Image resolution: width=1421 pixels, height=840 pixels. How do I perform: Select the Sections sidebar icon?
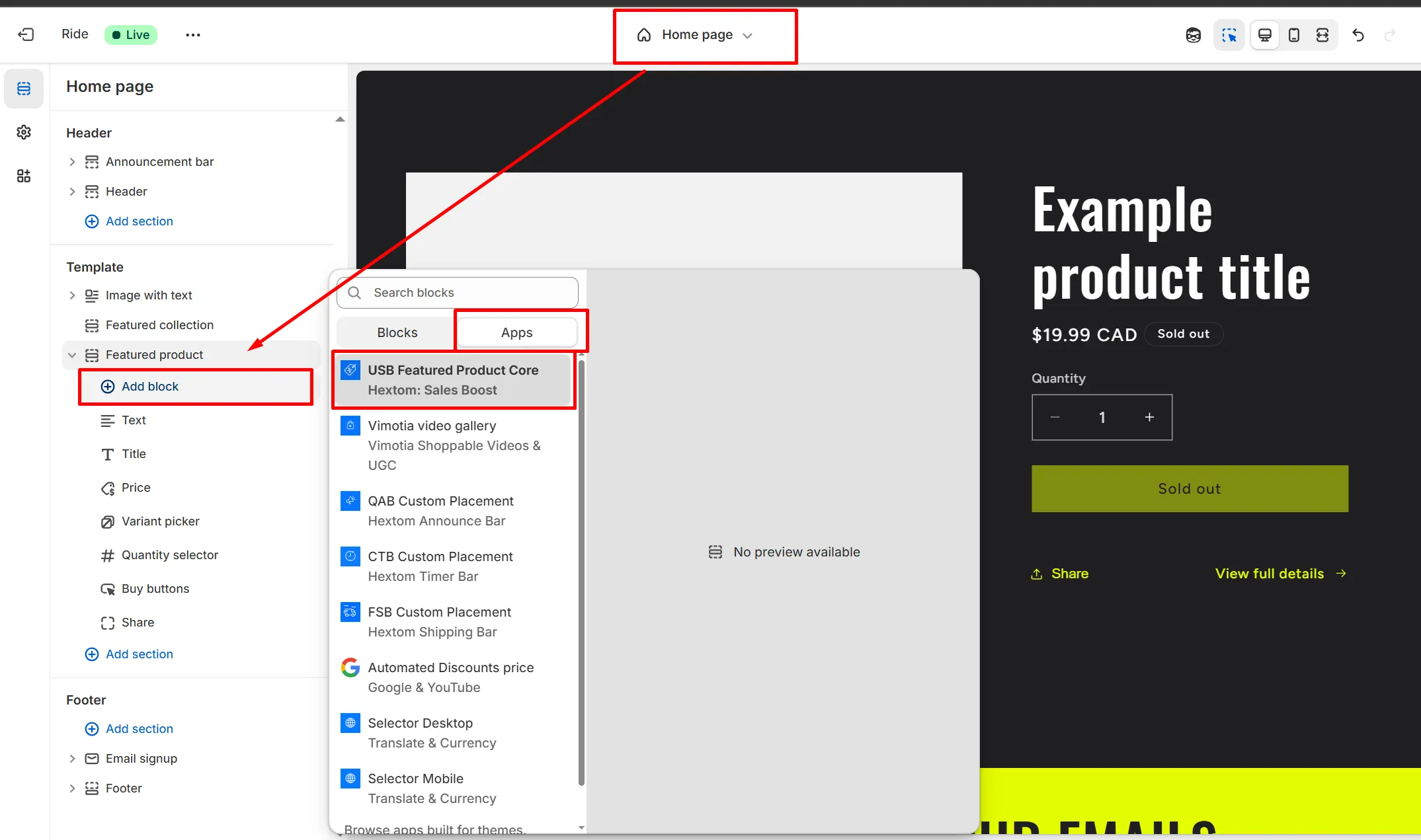(x=24, y=88)
